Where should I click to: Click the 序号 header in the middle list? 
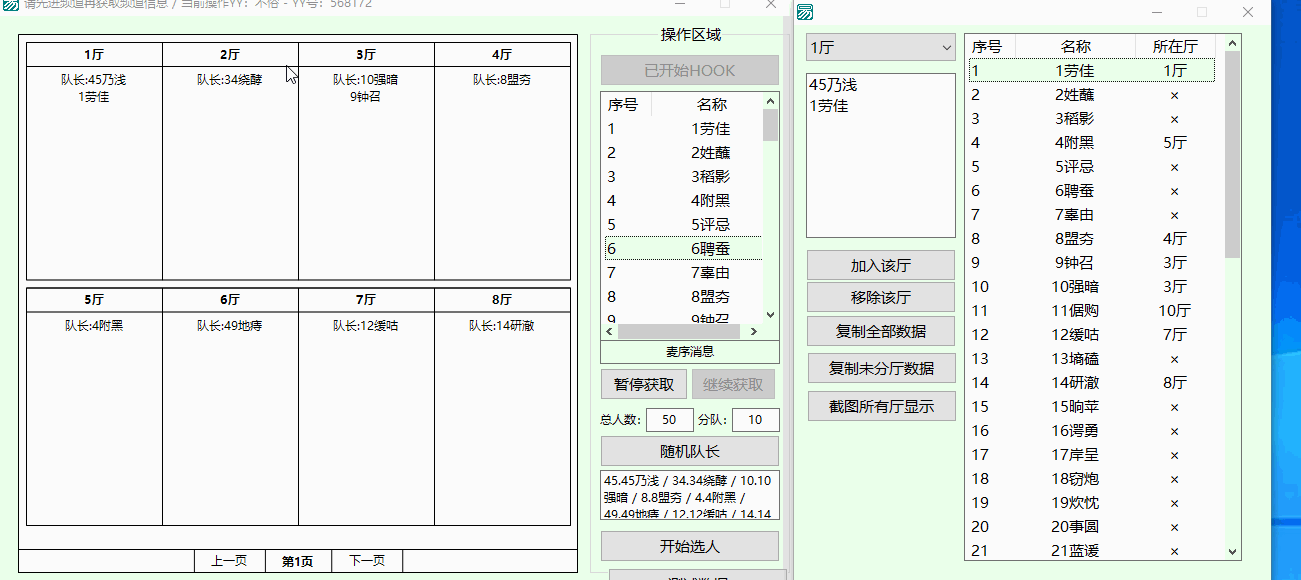[623, 104]
